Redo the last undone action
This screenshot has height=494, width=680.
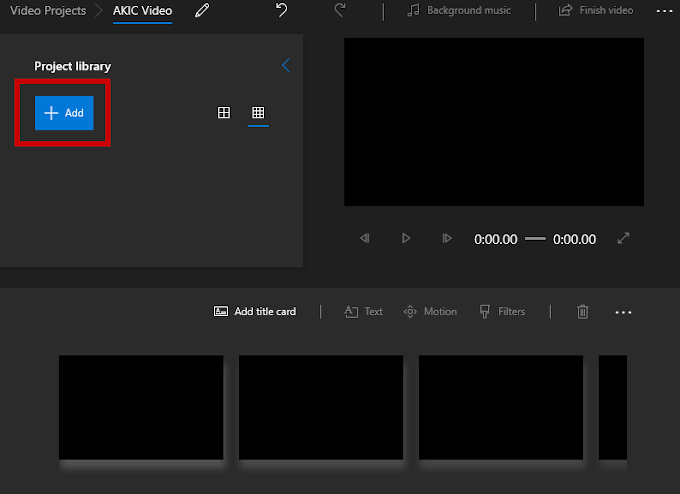pos(340,10)
